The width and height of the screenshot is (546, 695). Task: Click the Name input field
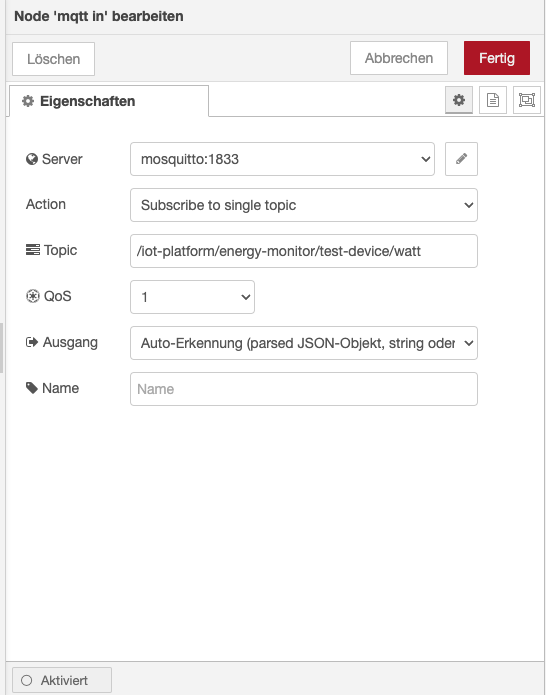[x=304, y=389]
